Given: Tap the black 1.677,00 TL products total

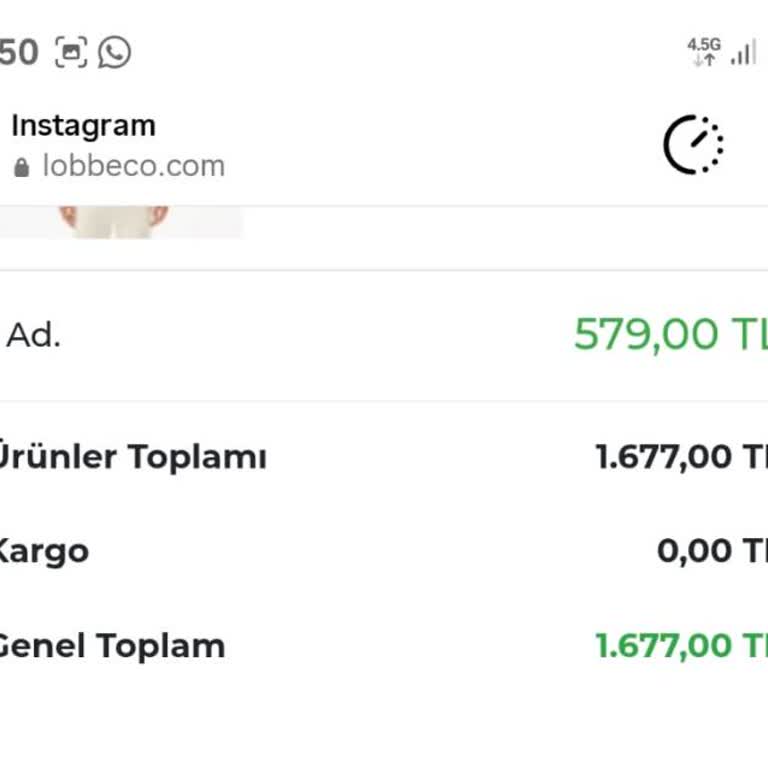Looking at the screenshot, I should [681, 457].
